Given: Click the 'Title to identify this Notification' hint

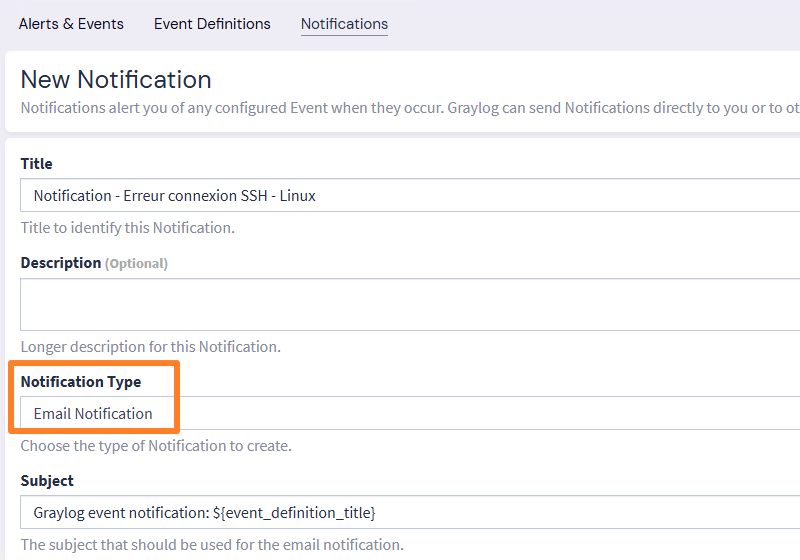Looking at the screenshot, I should [x=127, y=227].
